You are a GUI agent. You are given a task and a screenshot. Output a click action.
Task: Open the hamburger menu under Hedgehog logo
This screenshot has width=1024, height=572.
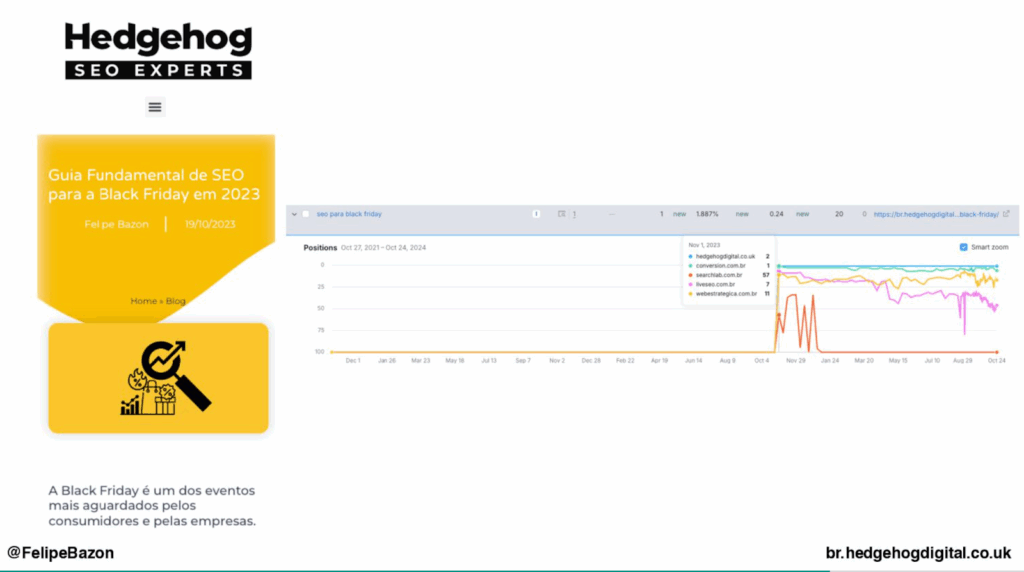coord(155,107)
